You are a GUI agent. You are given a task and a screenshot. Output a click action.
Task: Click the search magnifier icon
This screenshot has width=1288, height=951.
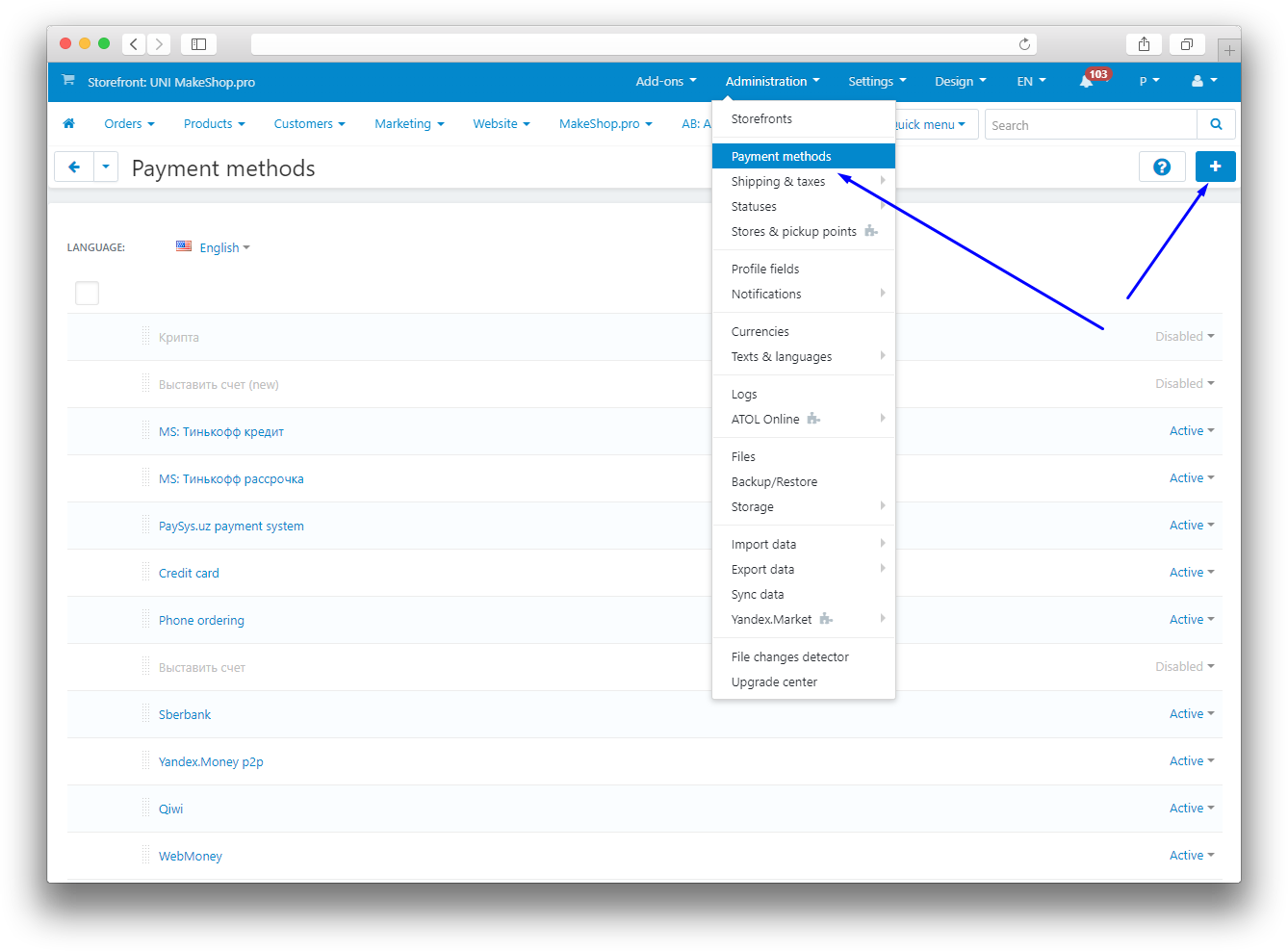(x=1216, y=124)
